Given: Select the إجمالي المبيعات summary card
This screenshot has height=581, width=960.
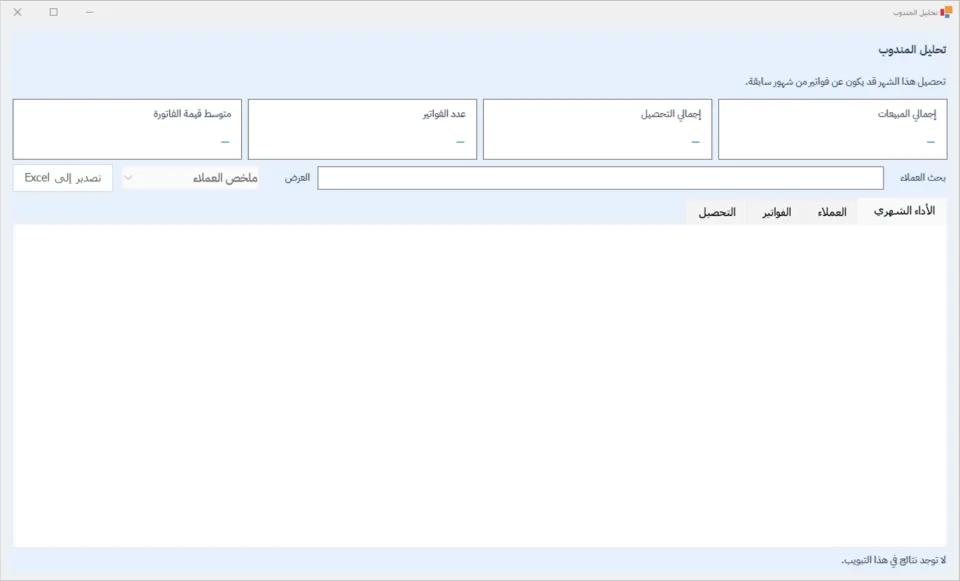Looking at the screenshot, I should tap(832, 129).
